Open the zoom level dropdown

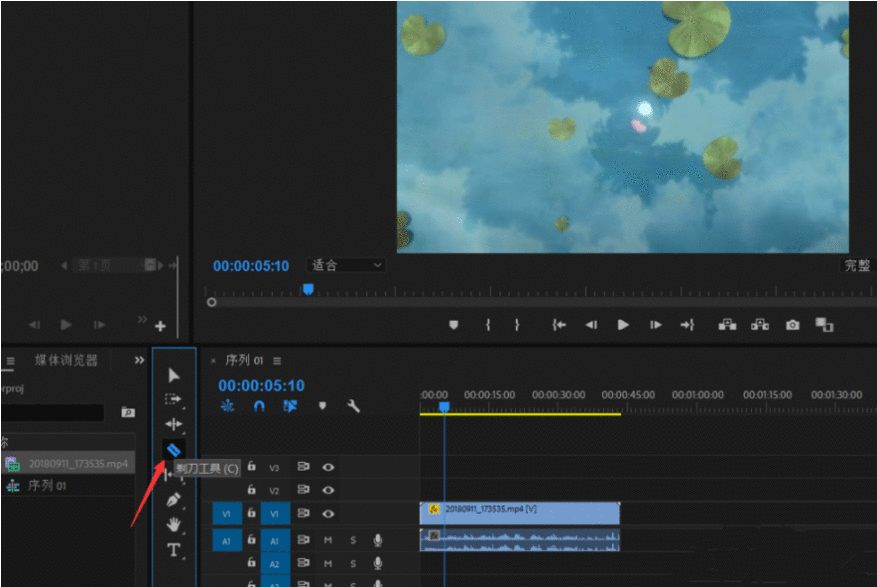[346, 265]
